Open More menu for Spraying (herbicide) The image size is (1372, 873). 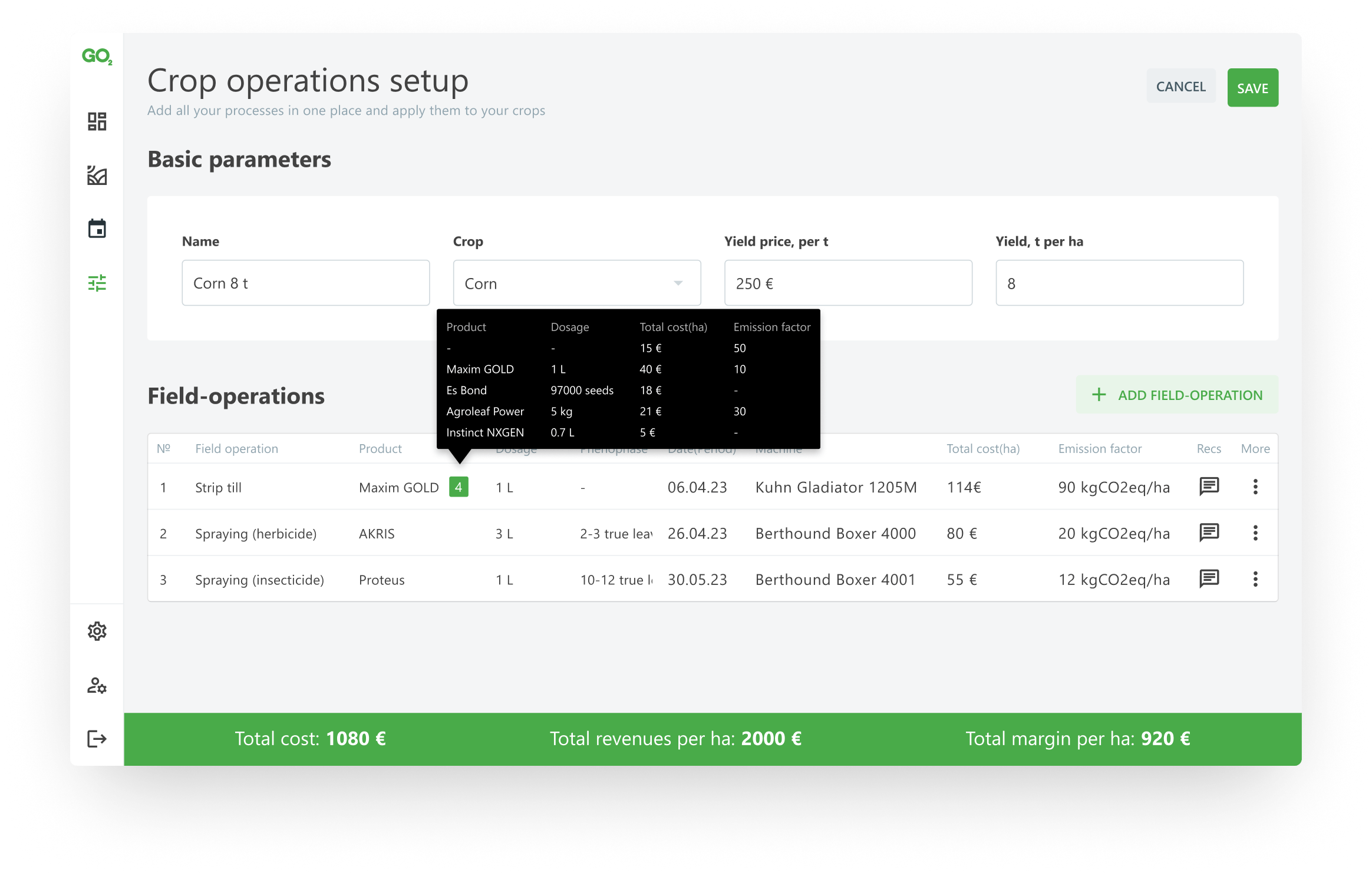coord(1255,533)
